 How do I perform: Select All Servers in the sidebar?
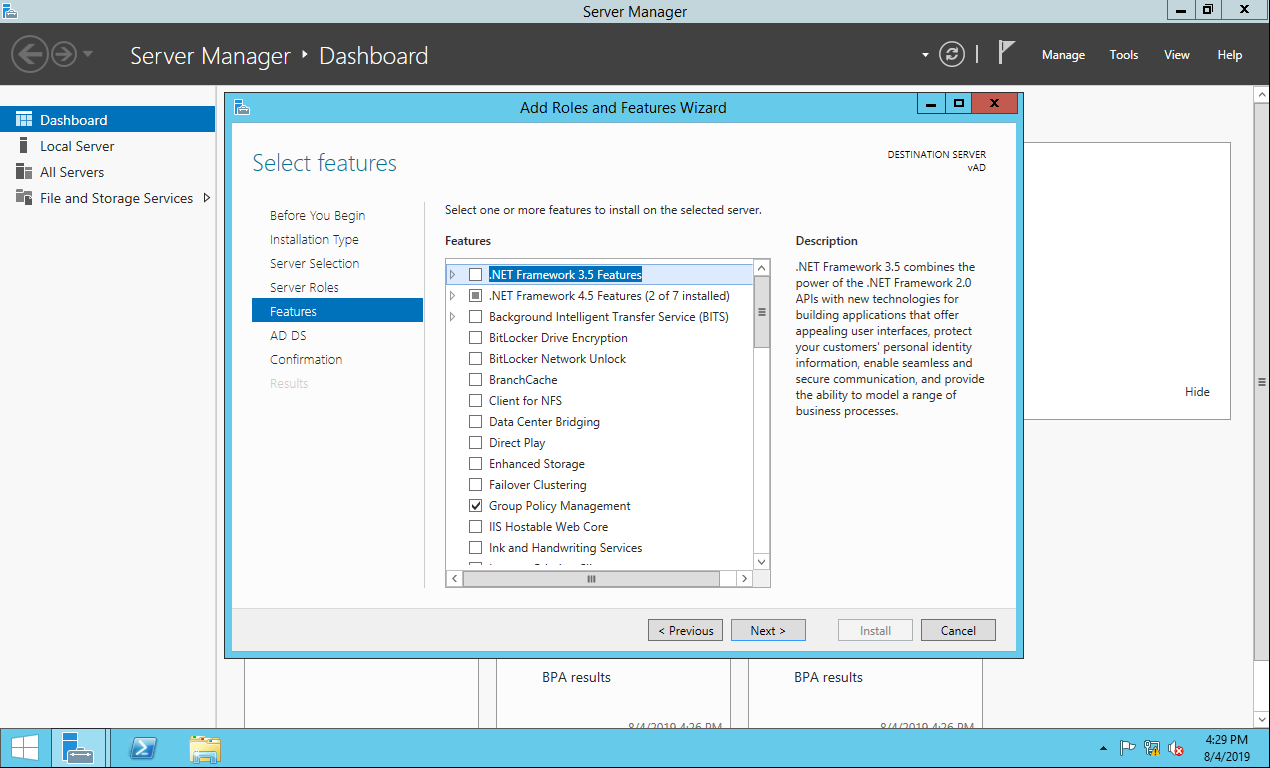tap(71, 172)
